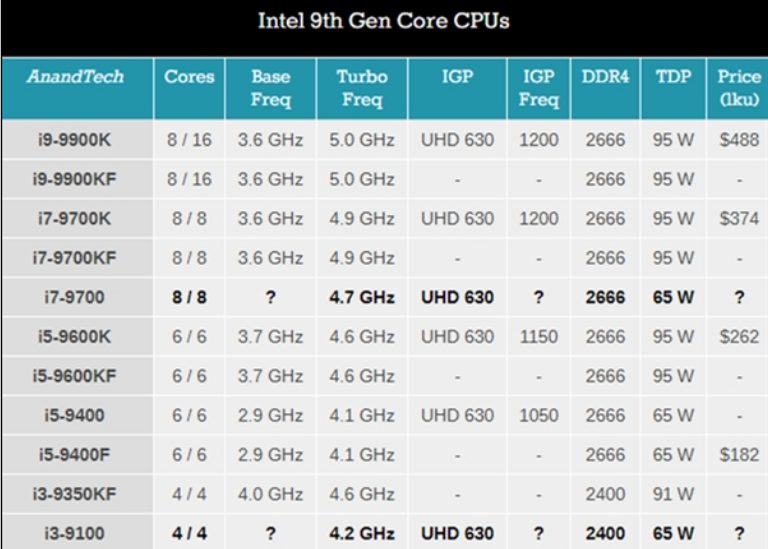
Task: Select the i7-9700KF row label
Action: coord(74,258)
